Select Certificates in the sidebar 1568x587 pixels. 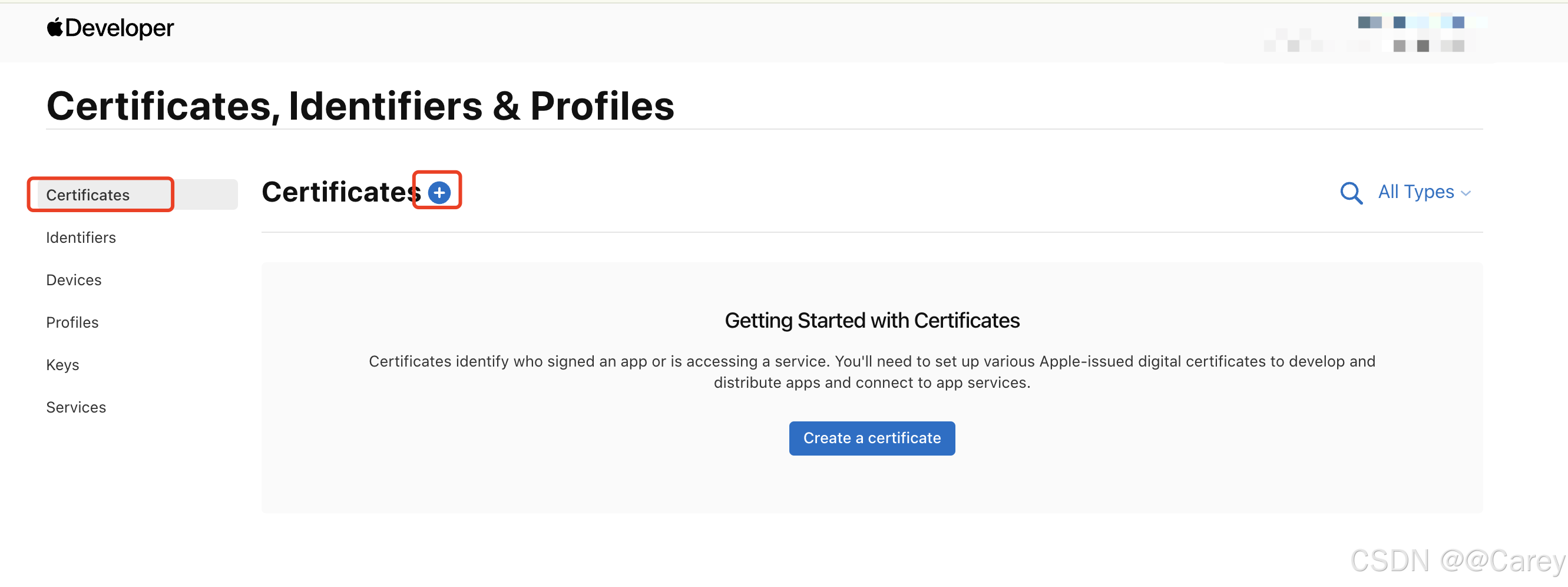click(137, 195)
